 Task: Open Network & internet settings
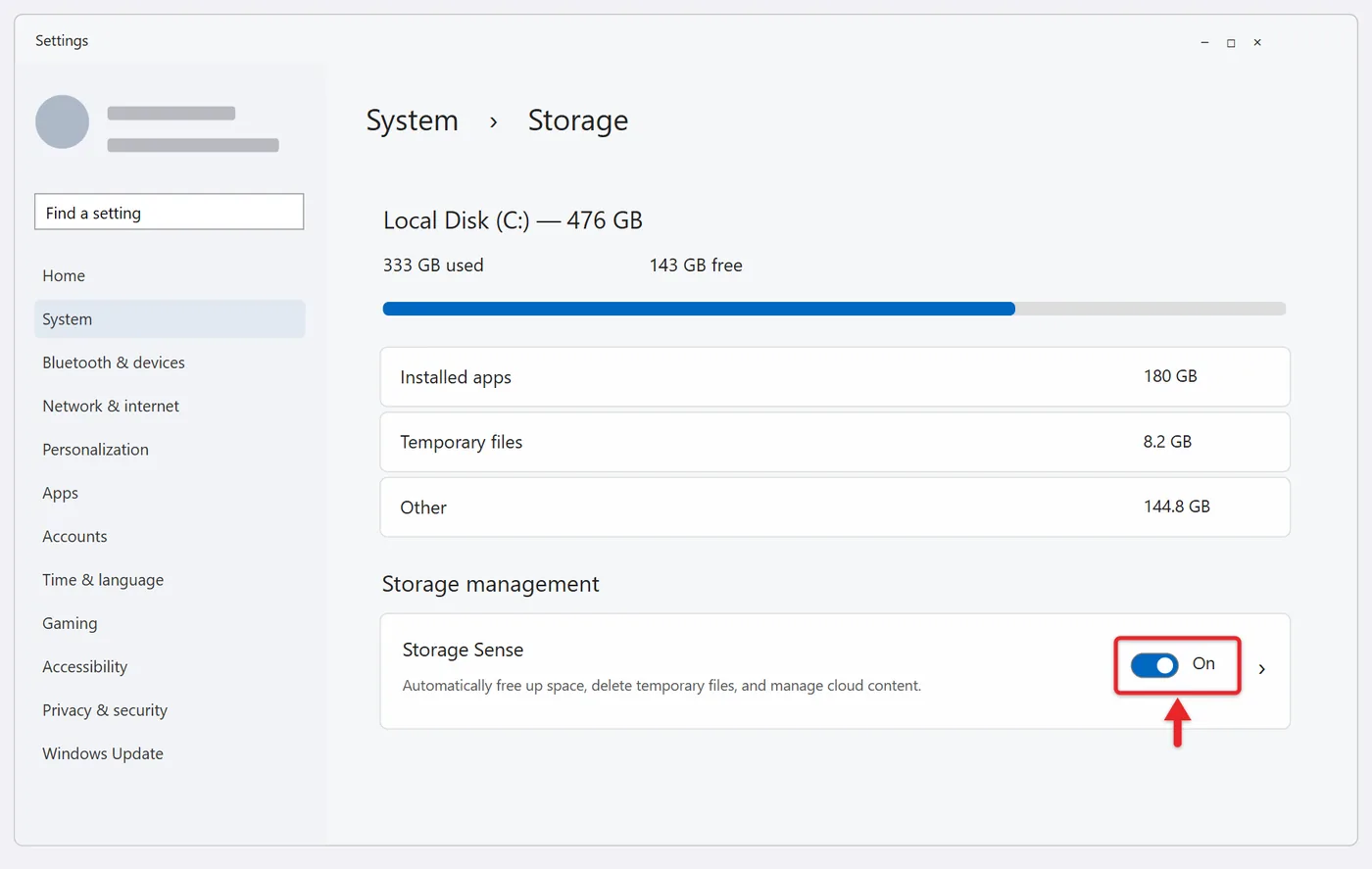coord(111,406)
